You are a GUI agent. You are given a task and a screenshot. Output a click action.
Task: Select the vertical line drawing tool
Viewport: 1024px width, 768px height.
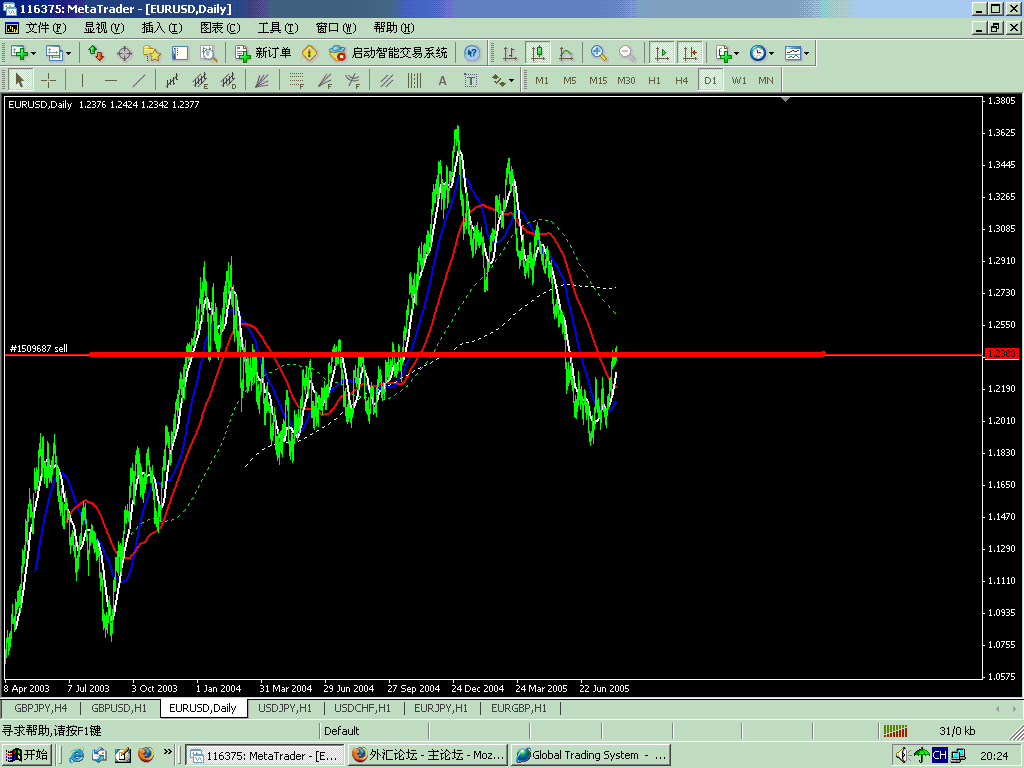point(82,80)
